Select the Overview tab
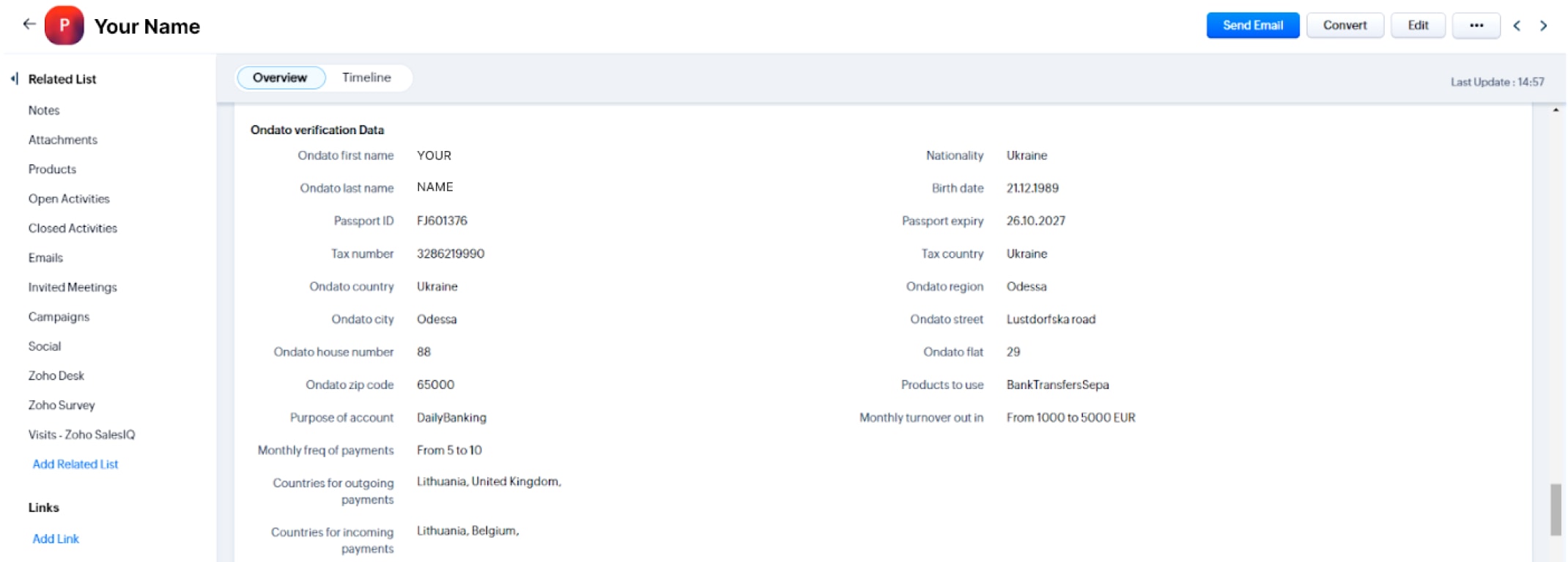The image size is (1568, 562). pos(280,78)
